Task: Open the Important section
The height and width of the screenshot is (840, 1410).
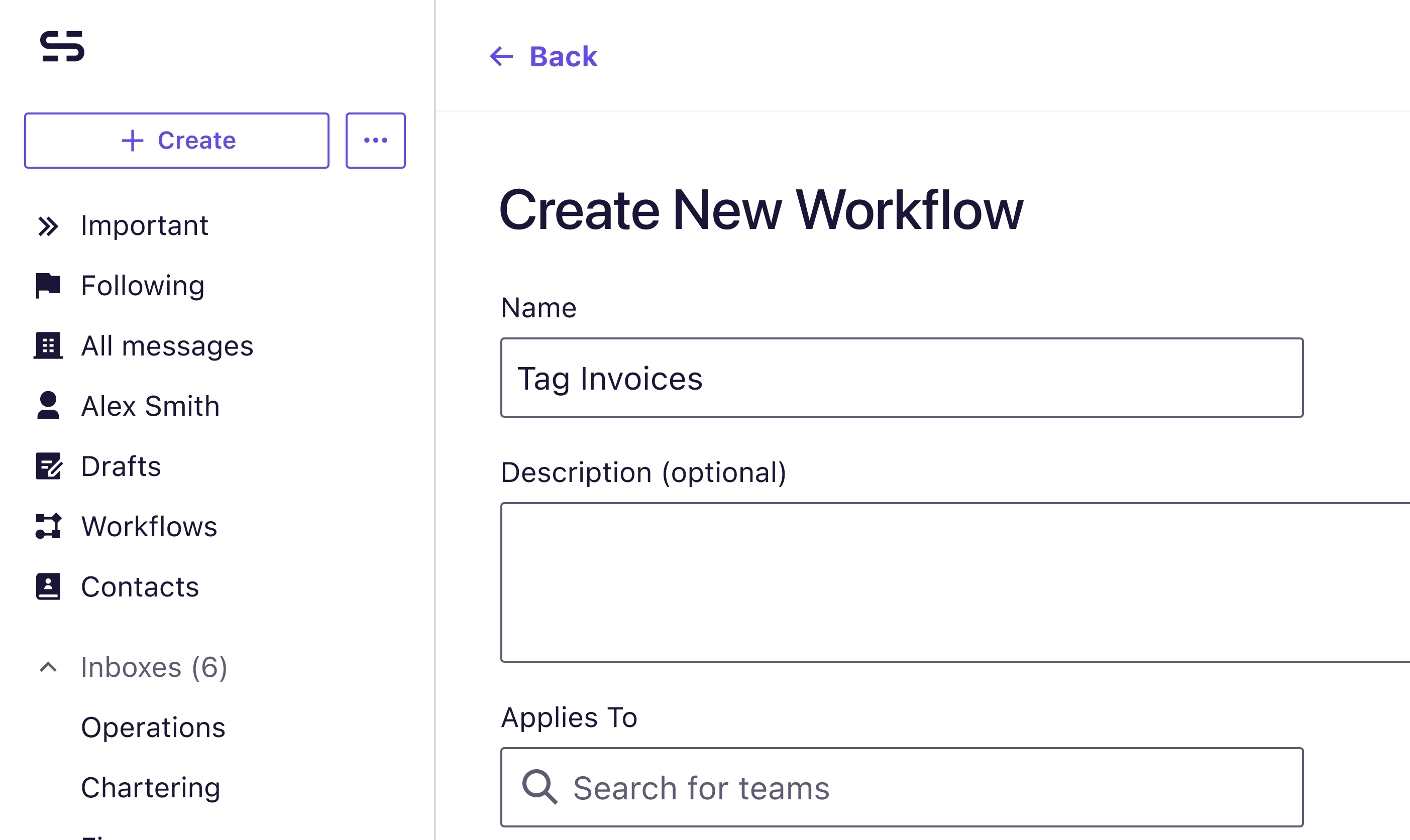Action: pyautogui.click(x=144, y=225)
